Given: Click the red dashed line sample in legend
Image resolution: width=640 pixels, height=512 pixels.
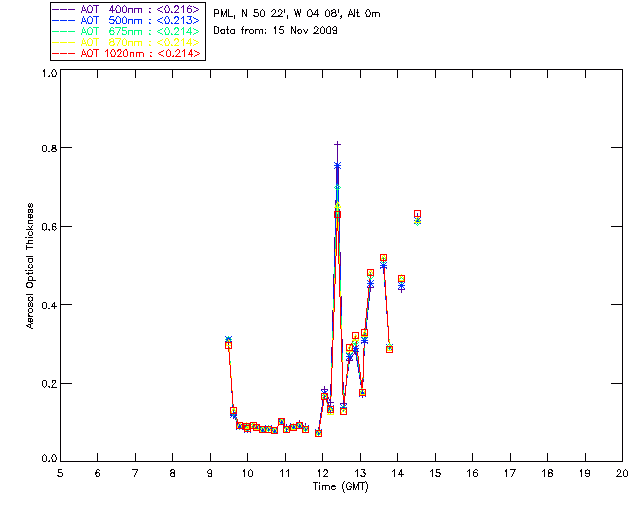Looking at the screenshot, I should click(x=64, y=53).
